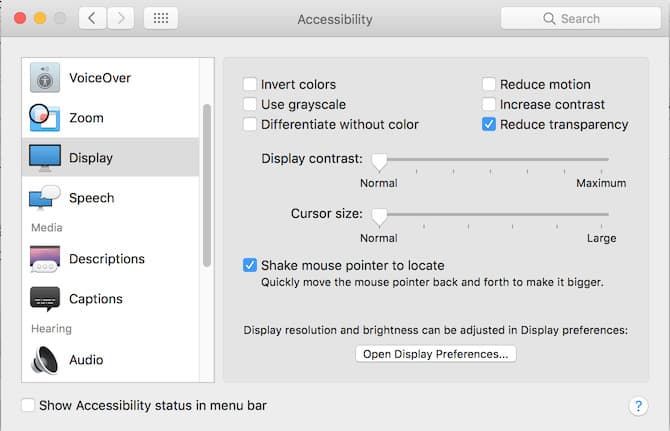Disable Reduce transparency checkbox
The width and height of the screenshot is (670, 431).
pyautogui.click(x=489, y=125)
